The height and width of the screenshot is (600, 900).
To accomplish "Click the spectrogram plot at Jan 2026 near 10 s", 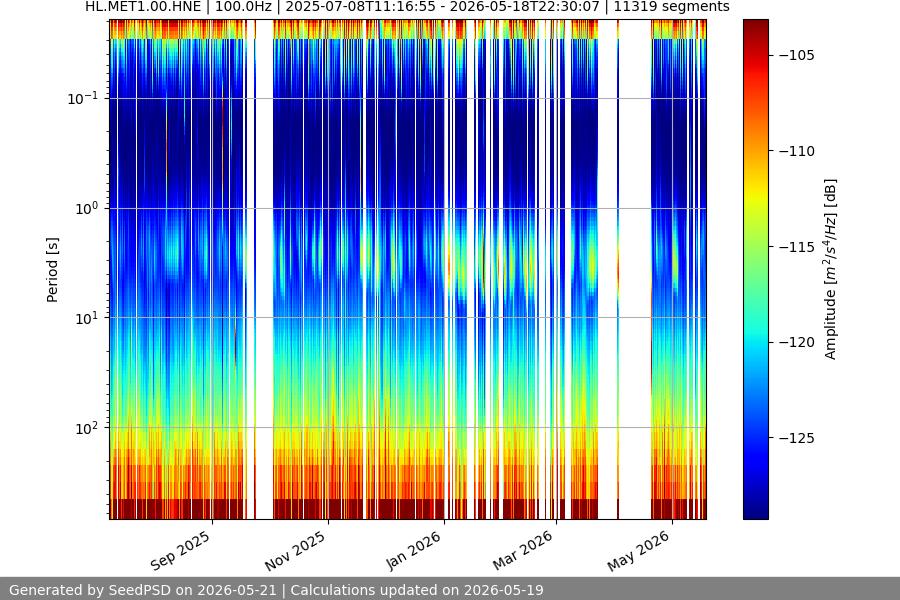I will (x=445, y=318).
